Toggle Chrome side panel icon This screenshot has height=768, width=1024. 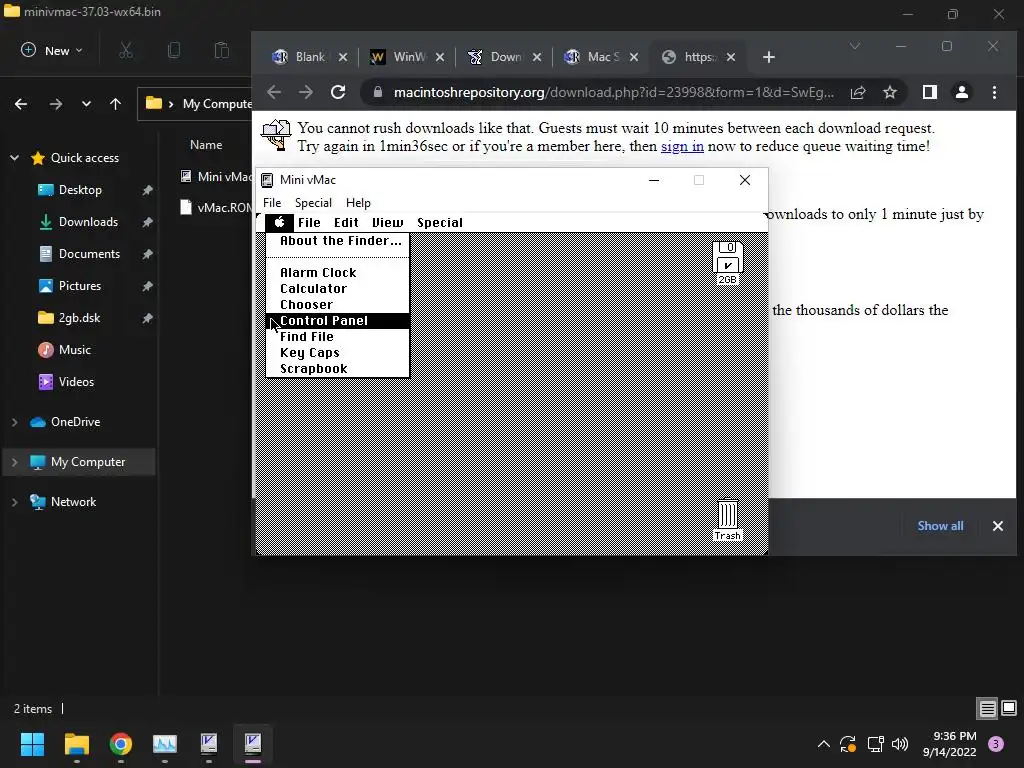[929, 92]
